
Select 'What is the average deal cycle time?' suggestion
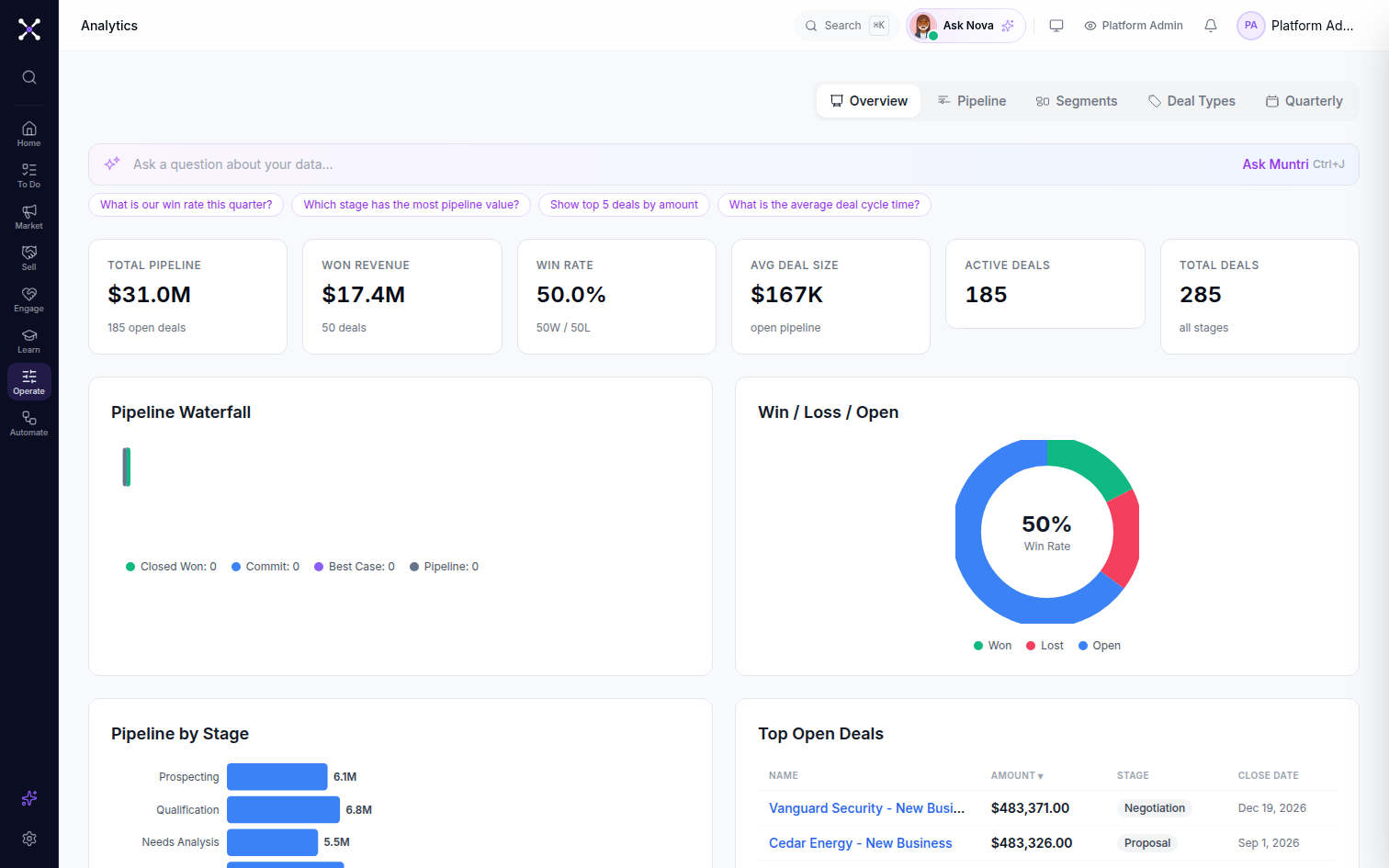(824, 205)
